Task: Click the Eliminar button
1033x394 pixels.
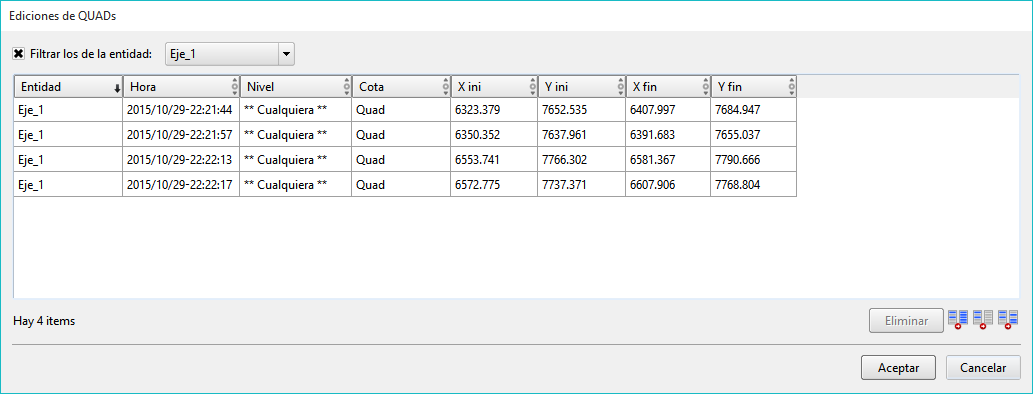Action: pos(907,321)
